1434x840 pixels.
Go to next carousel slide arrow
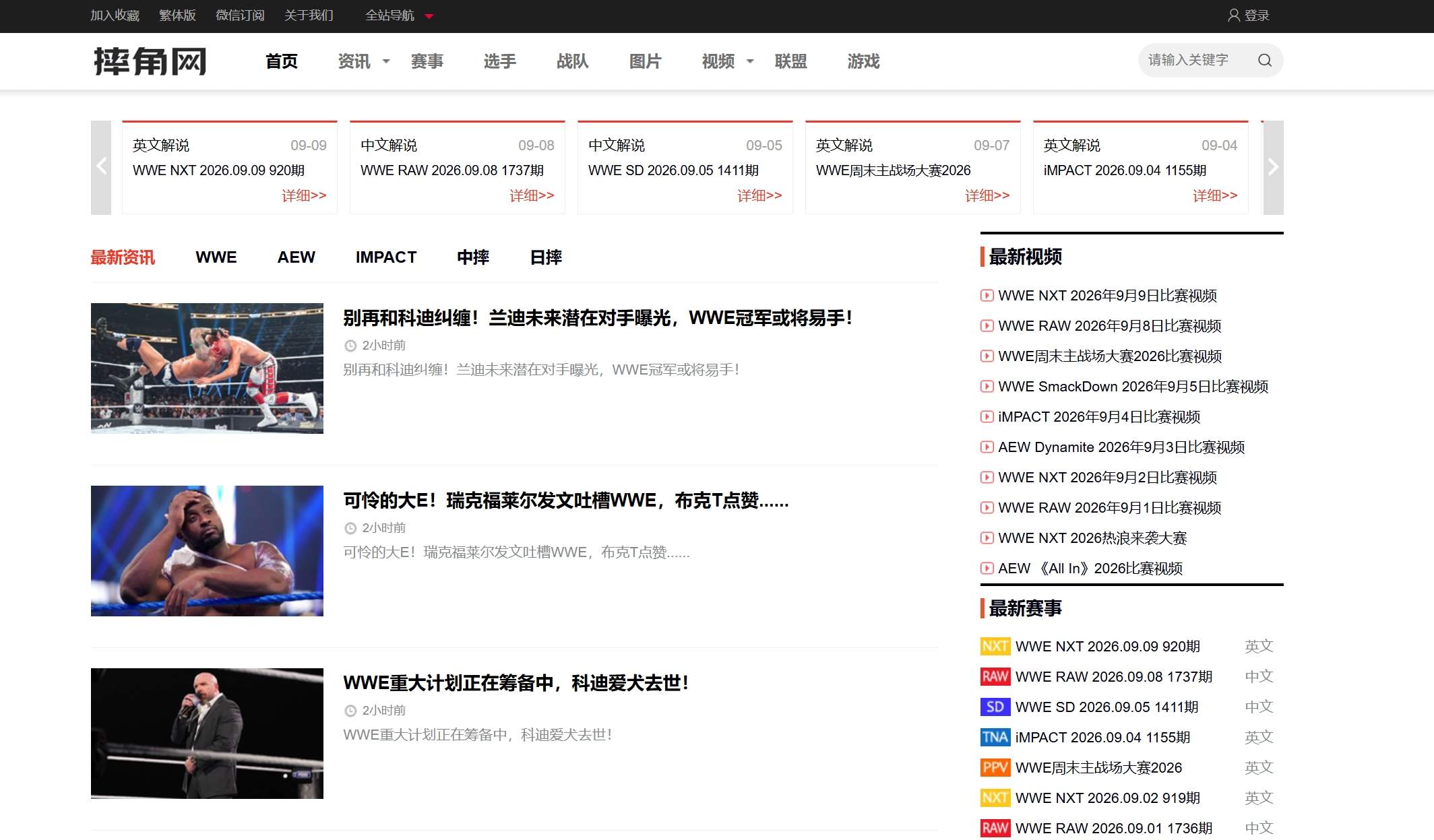coord(1273,167)
